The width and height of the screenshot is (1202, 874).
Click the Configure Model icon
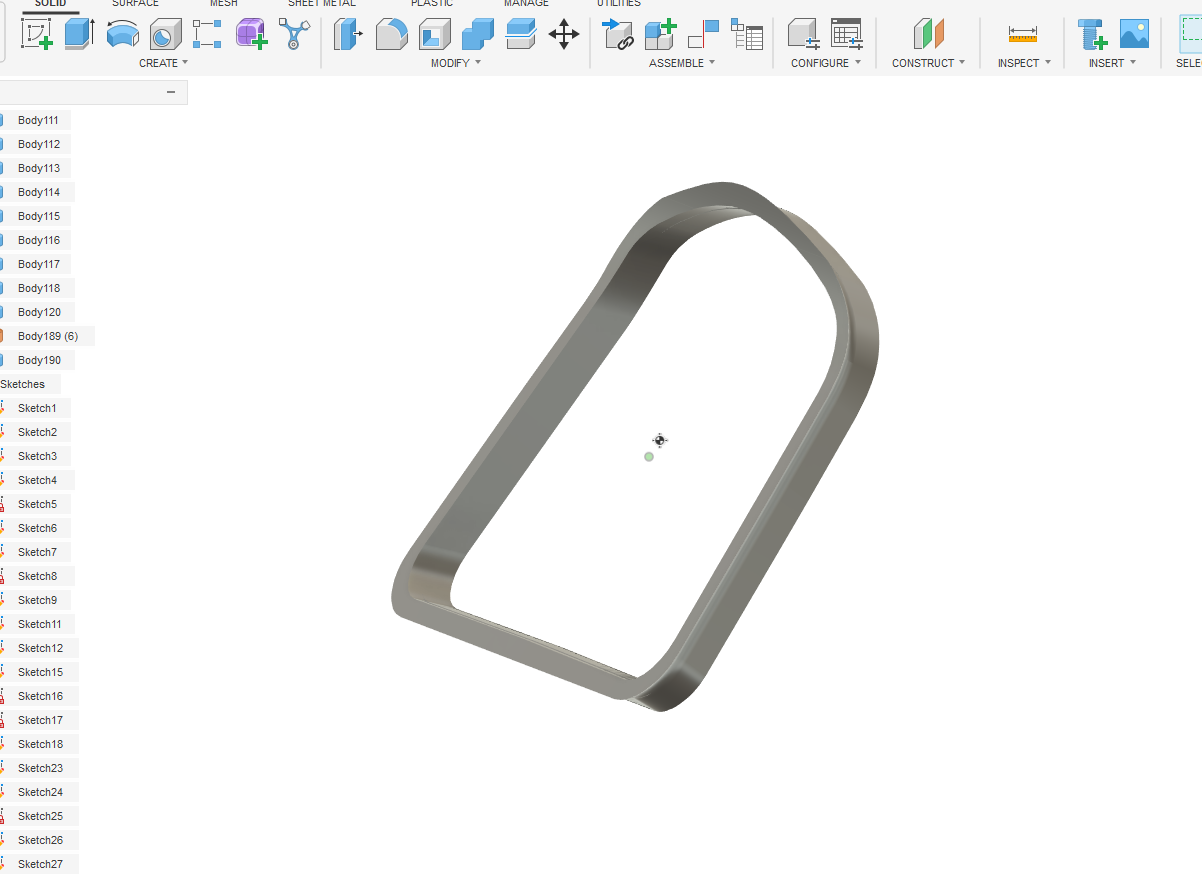click(x=804, y=34)
